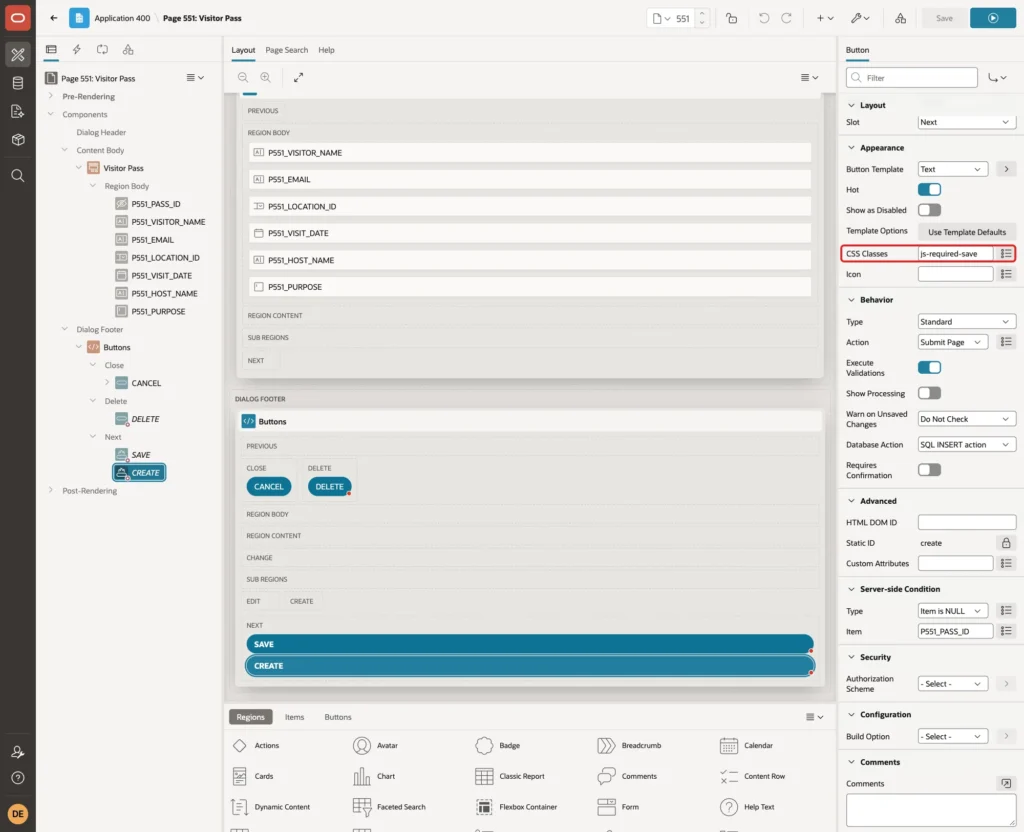Select the gallery Regions tab
This screenshot has height=832, width=1024.
pos(250,717)
